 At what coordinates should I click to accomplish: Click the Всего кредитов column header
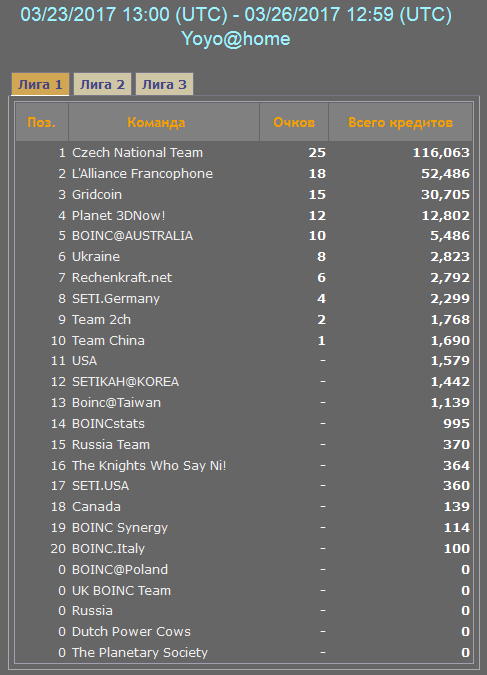click(400, 122)
